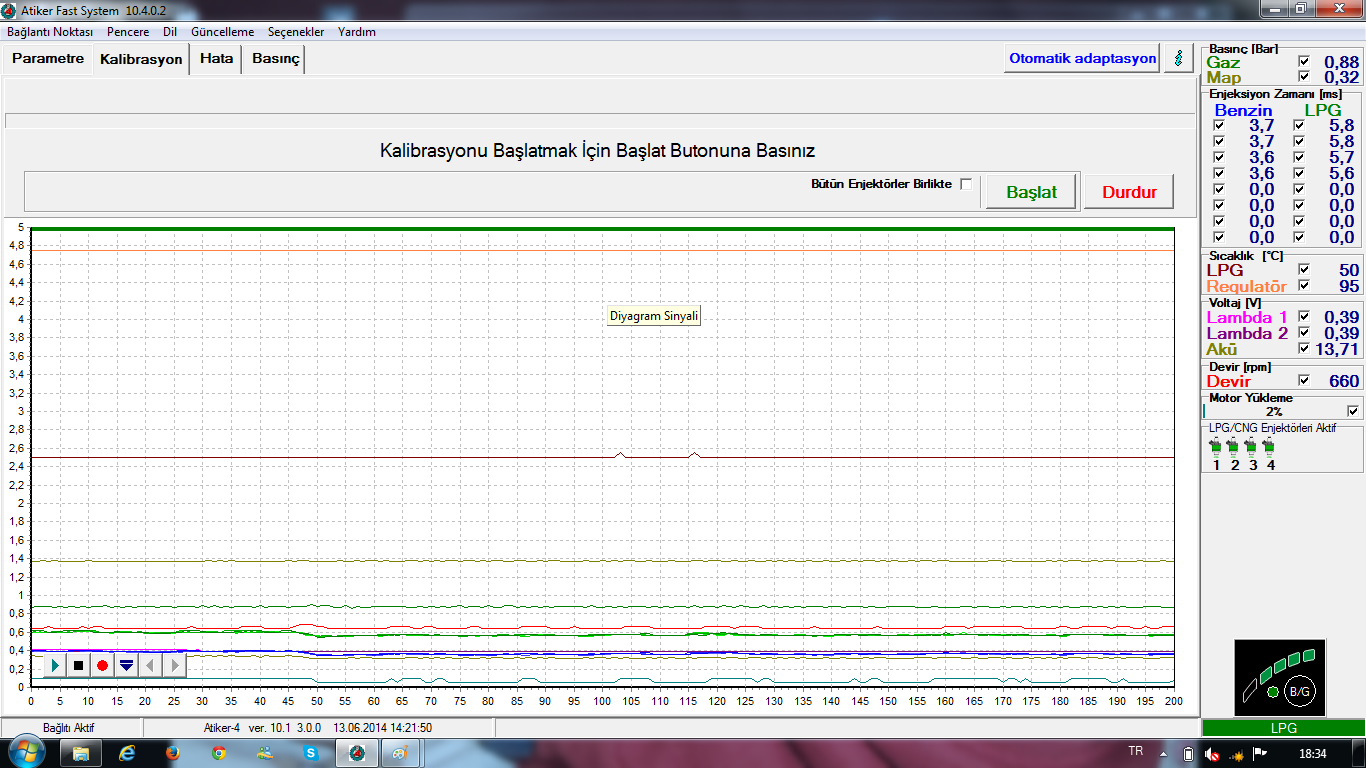Click the Bağlıtı Aktif status text
The height and width of the screenshot is (768, 1366).
[68, 727]
